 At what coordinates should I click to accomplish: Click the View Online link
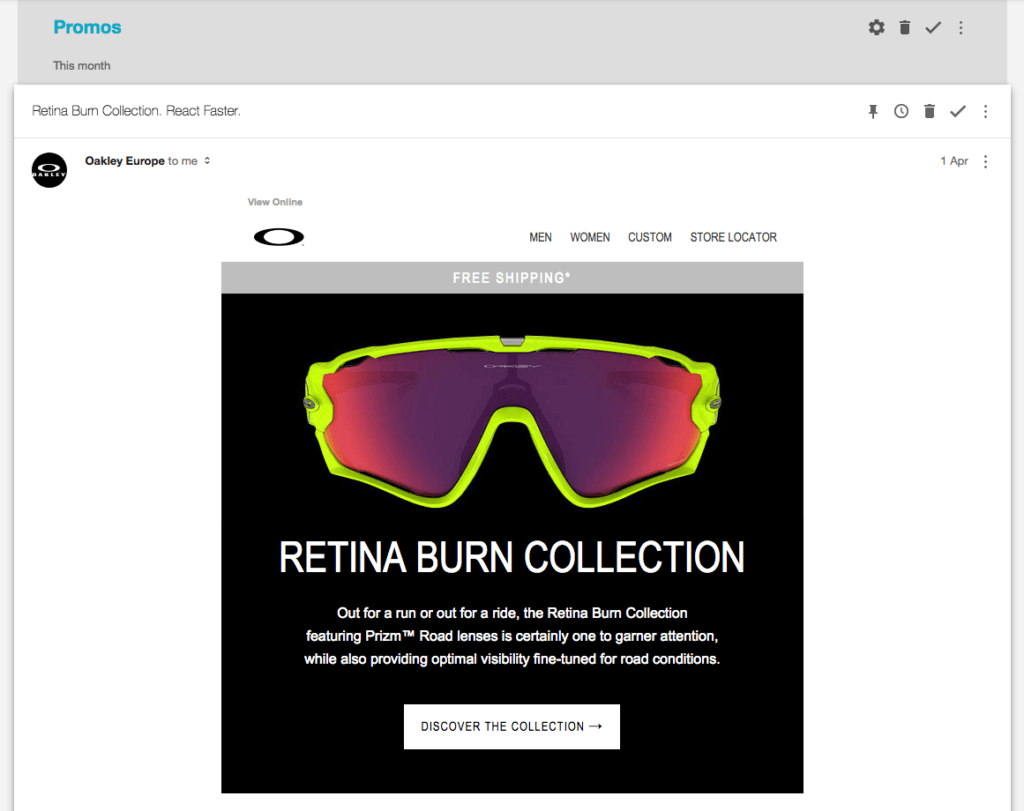coord(275,202)
